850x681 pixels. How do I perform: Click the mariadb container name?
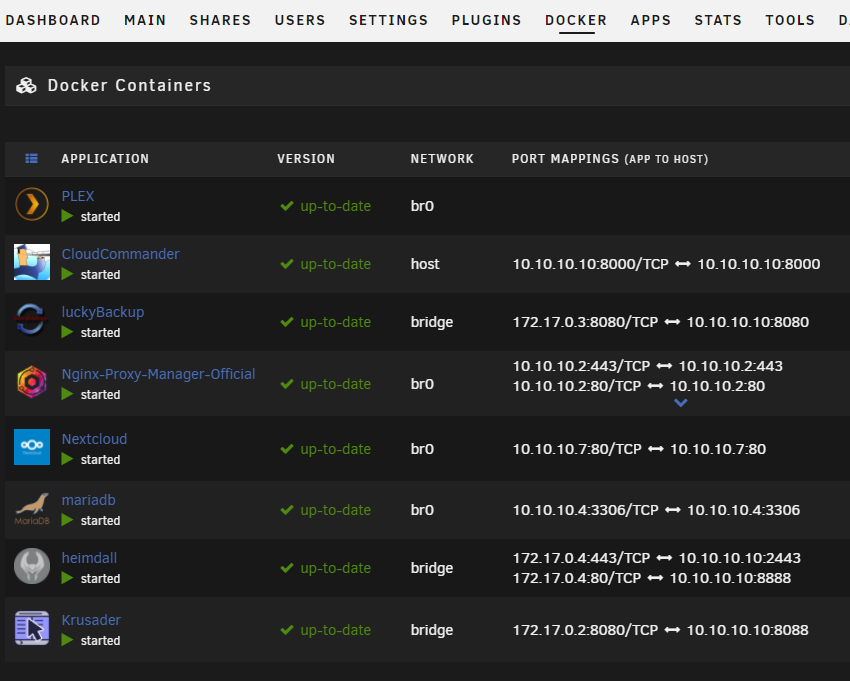(88, 500)
